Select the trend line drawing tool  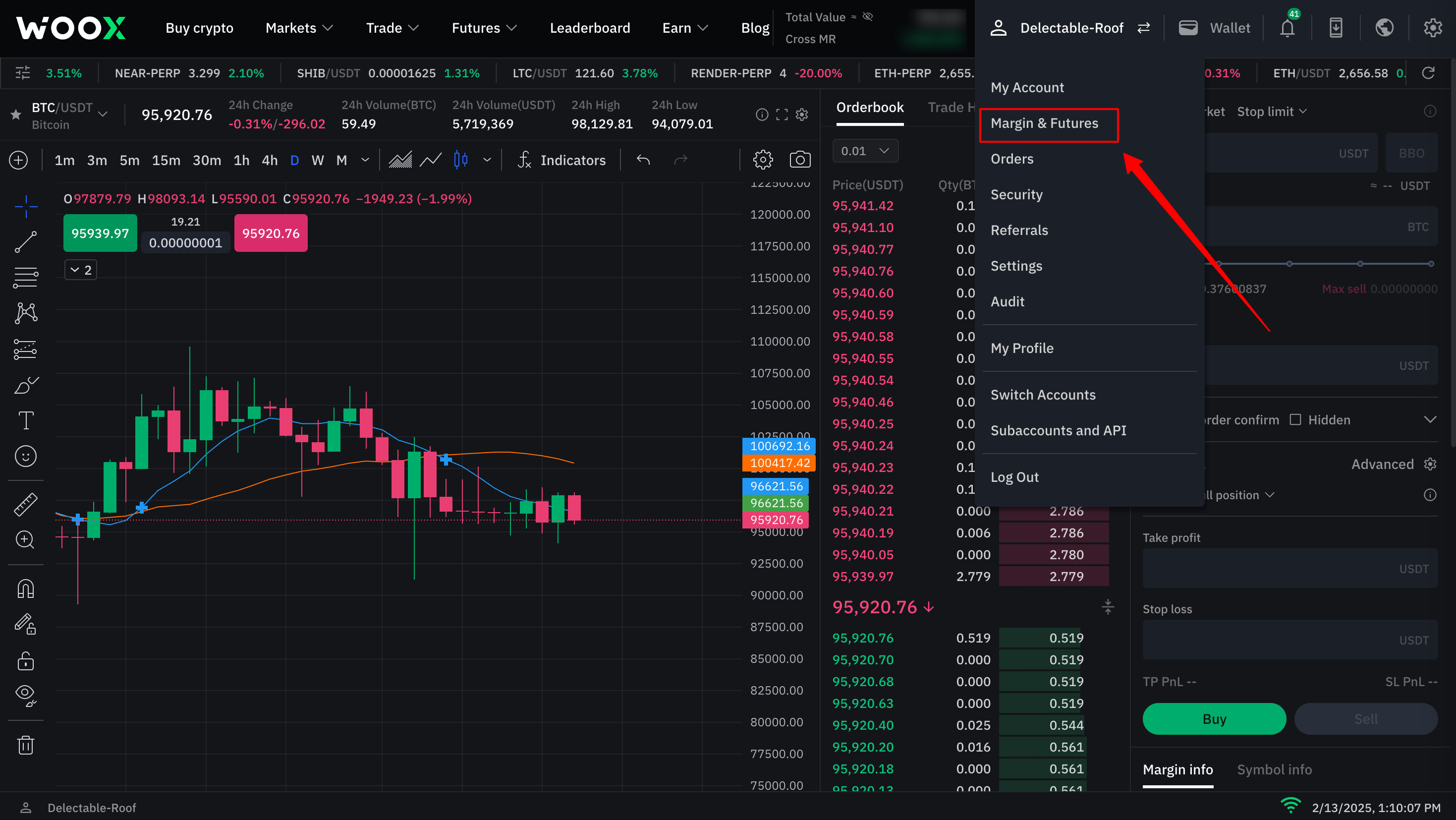(26, 242)
